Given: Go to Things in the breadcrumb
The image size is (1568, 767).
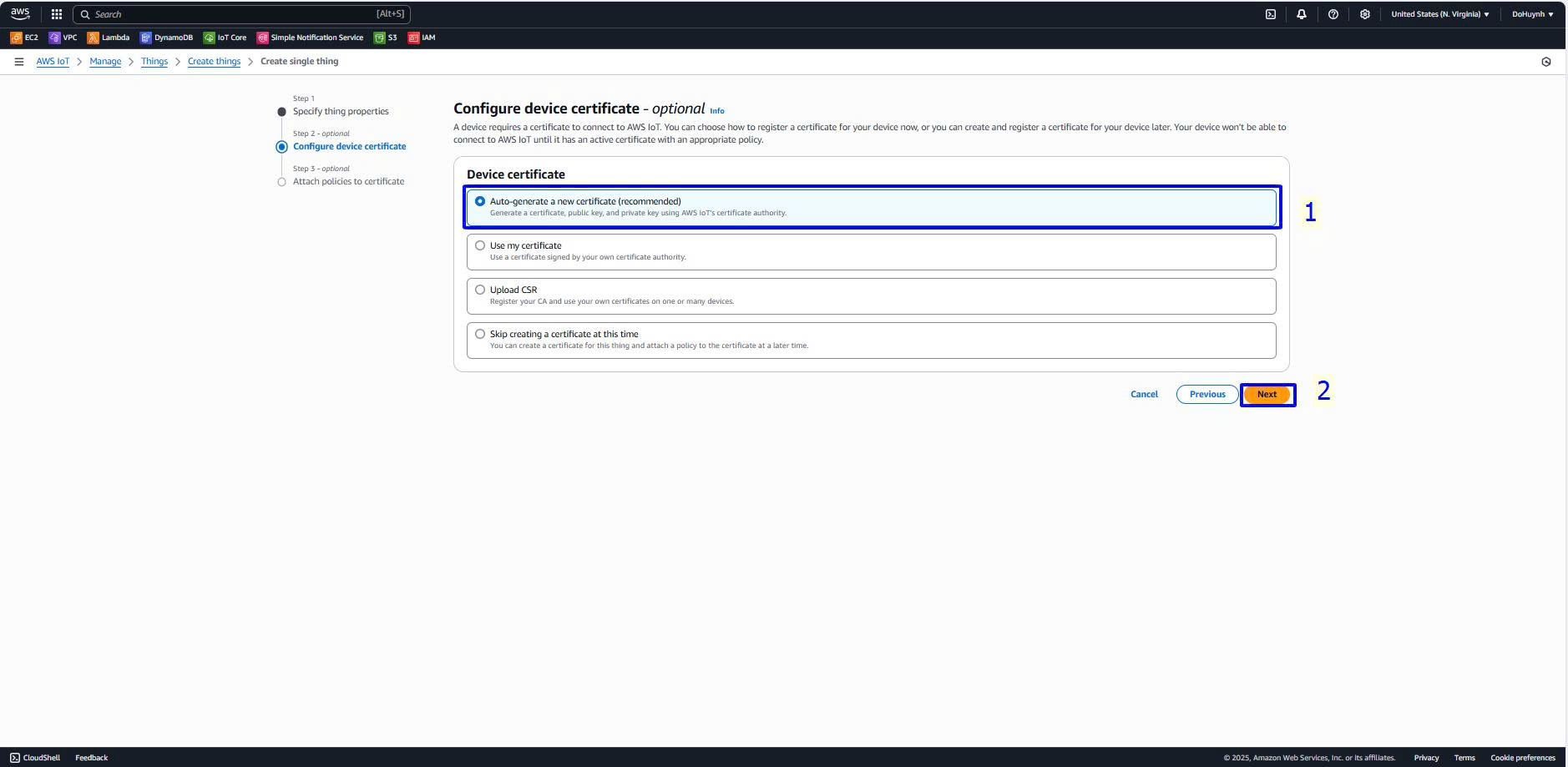Looking at the screenshot, I should (154, 62).
